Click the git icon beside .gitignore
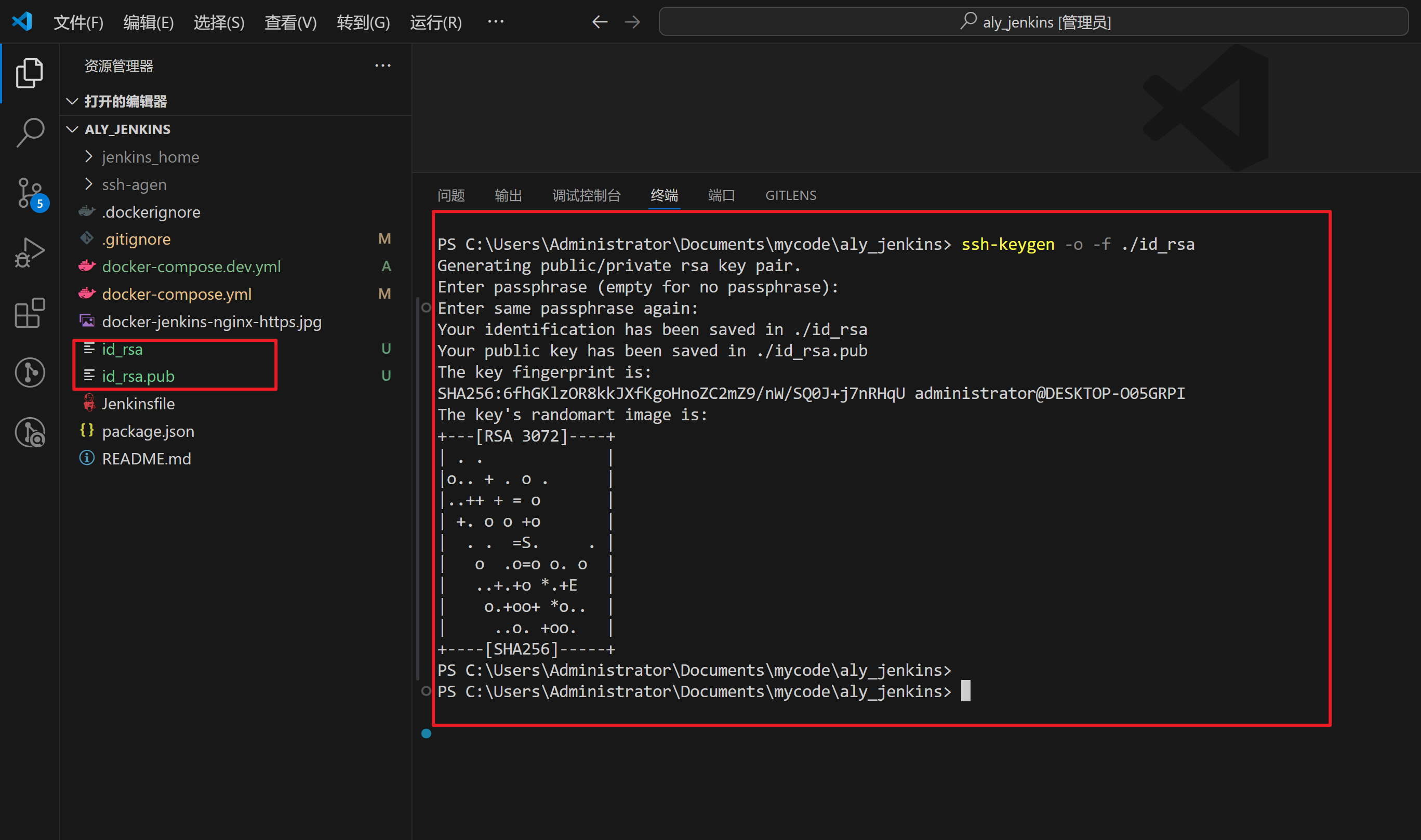Viewport: 1421px width, 840px height. 87,239
